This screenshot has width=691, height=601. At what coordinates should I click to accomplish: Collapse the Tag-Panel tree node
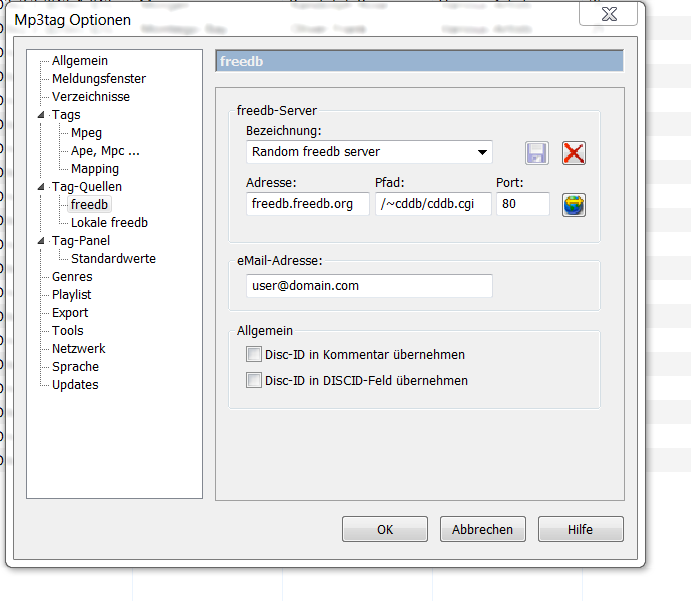pyautogui.click(x=41, y=241)
